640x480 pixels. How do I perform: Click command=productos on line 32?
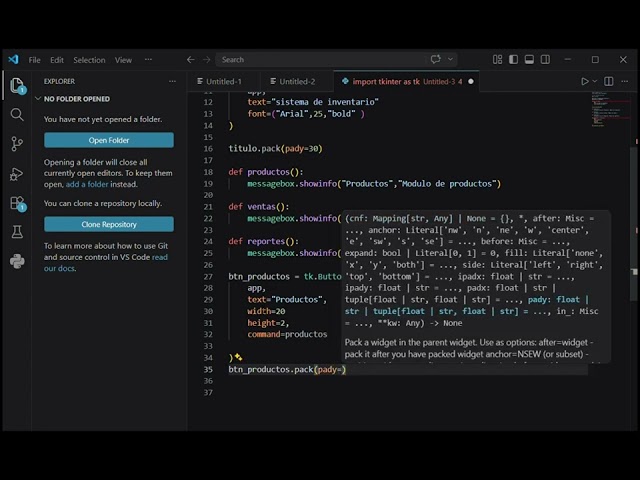pos(287,334)
